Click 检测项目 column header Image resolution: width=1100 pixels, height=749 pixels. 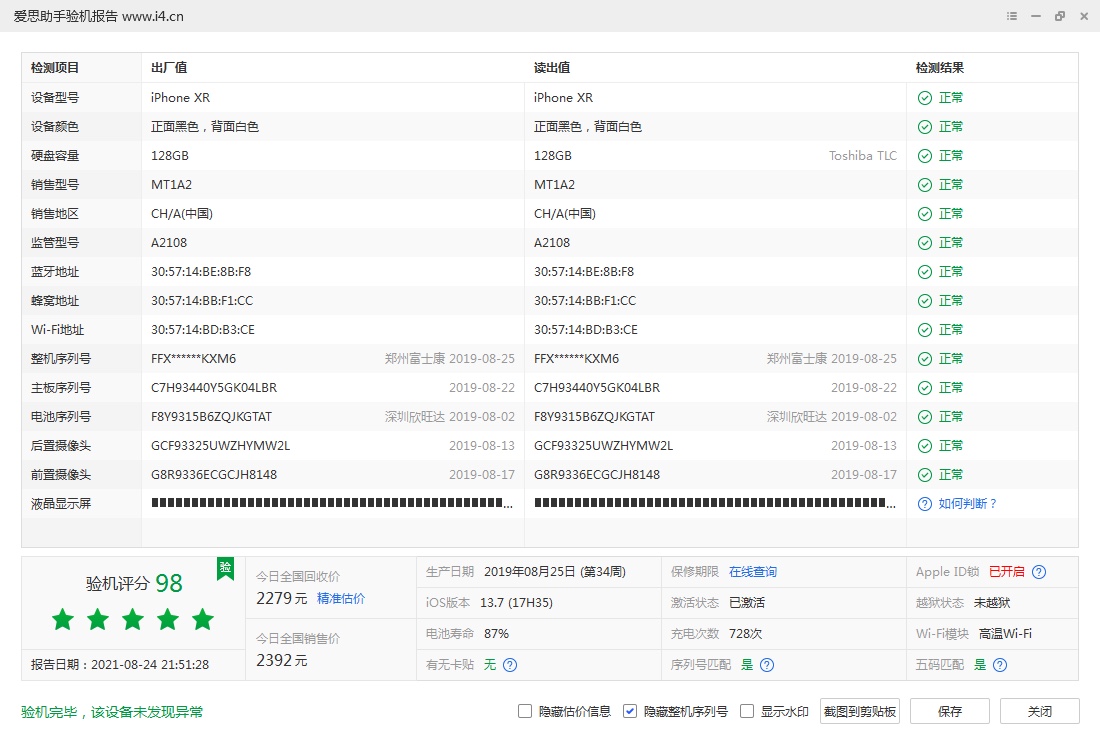pos(55,67)
